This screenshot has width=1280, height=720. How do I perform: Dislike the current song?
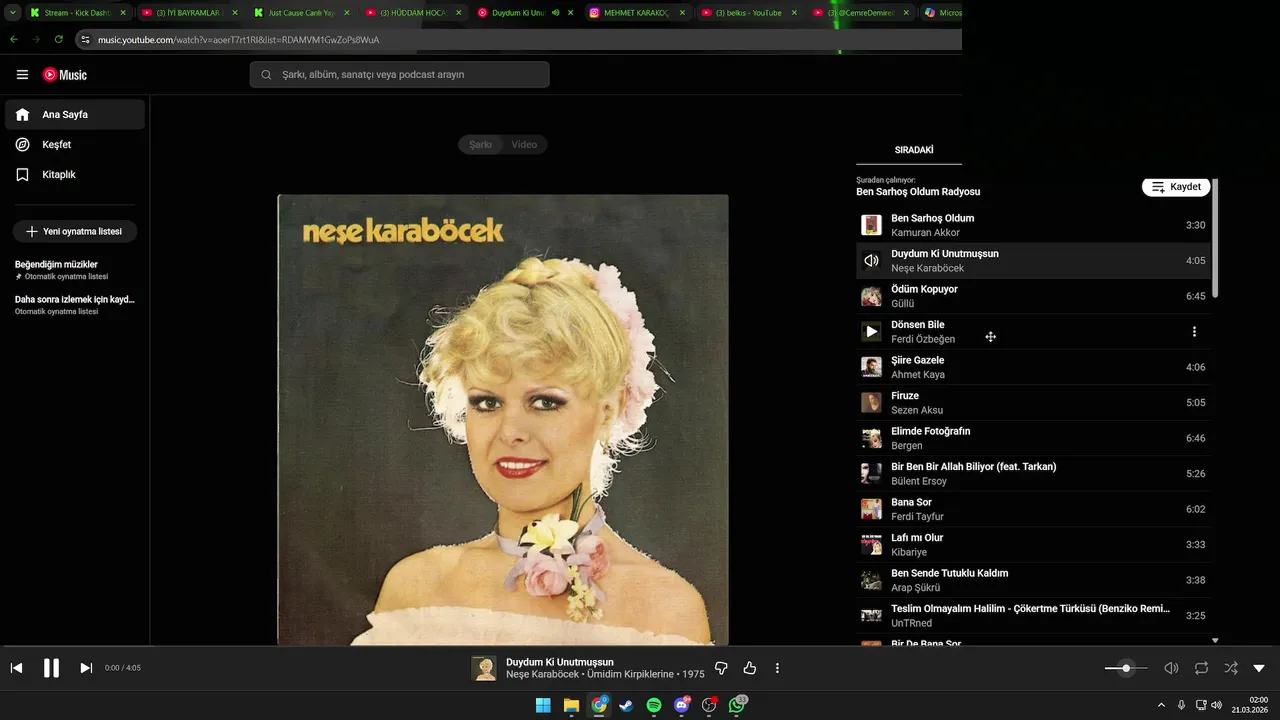[721, 668]
